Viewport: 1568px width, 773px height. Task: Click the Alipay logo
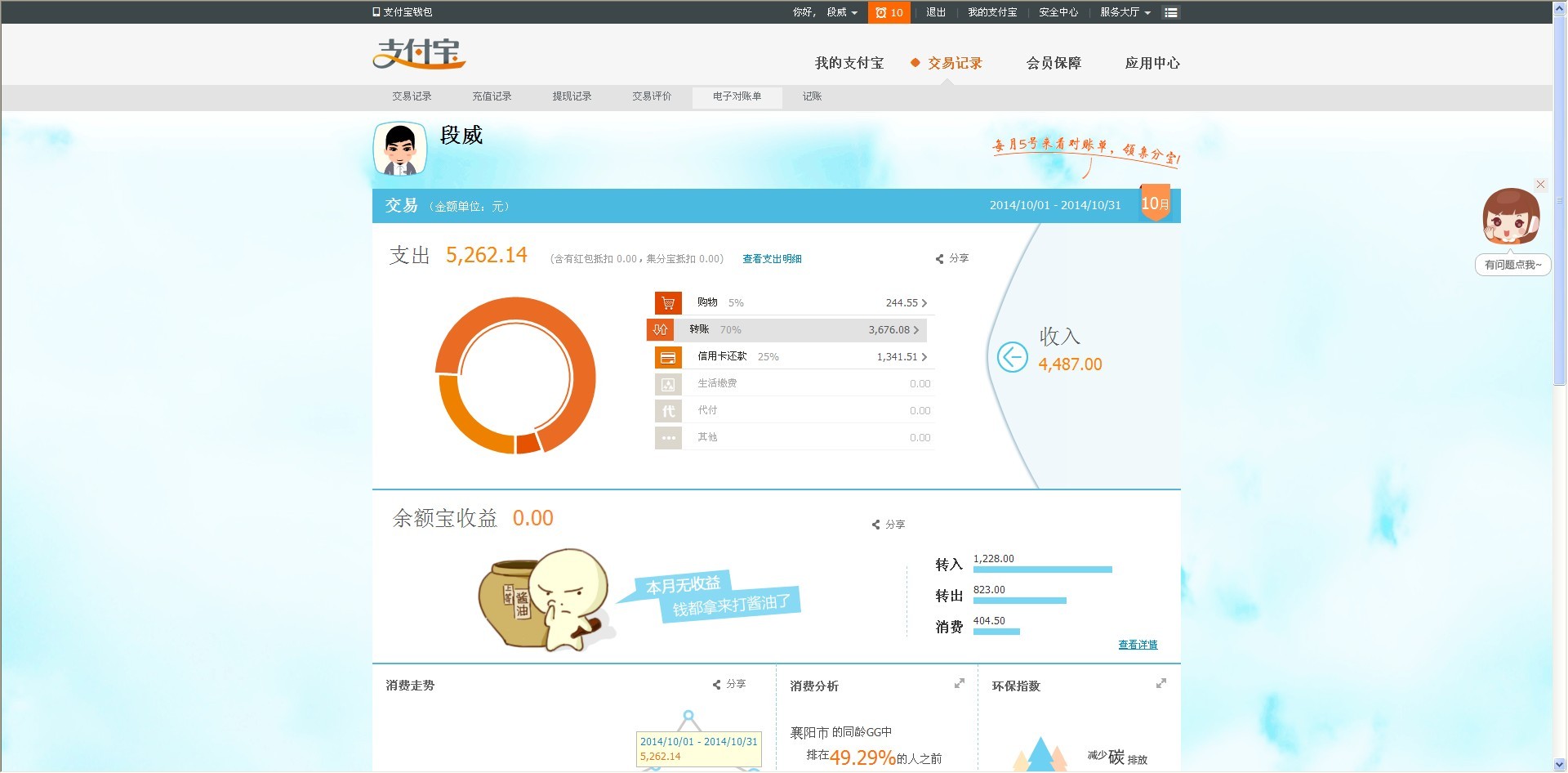tap(419, 53)
